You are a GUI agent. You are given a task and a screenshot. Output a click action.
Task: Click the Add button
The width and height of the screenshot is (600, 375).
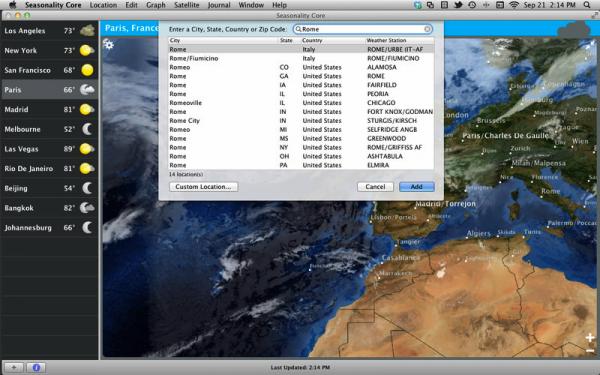[417, 187]
